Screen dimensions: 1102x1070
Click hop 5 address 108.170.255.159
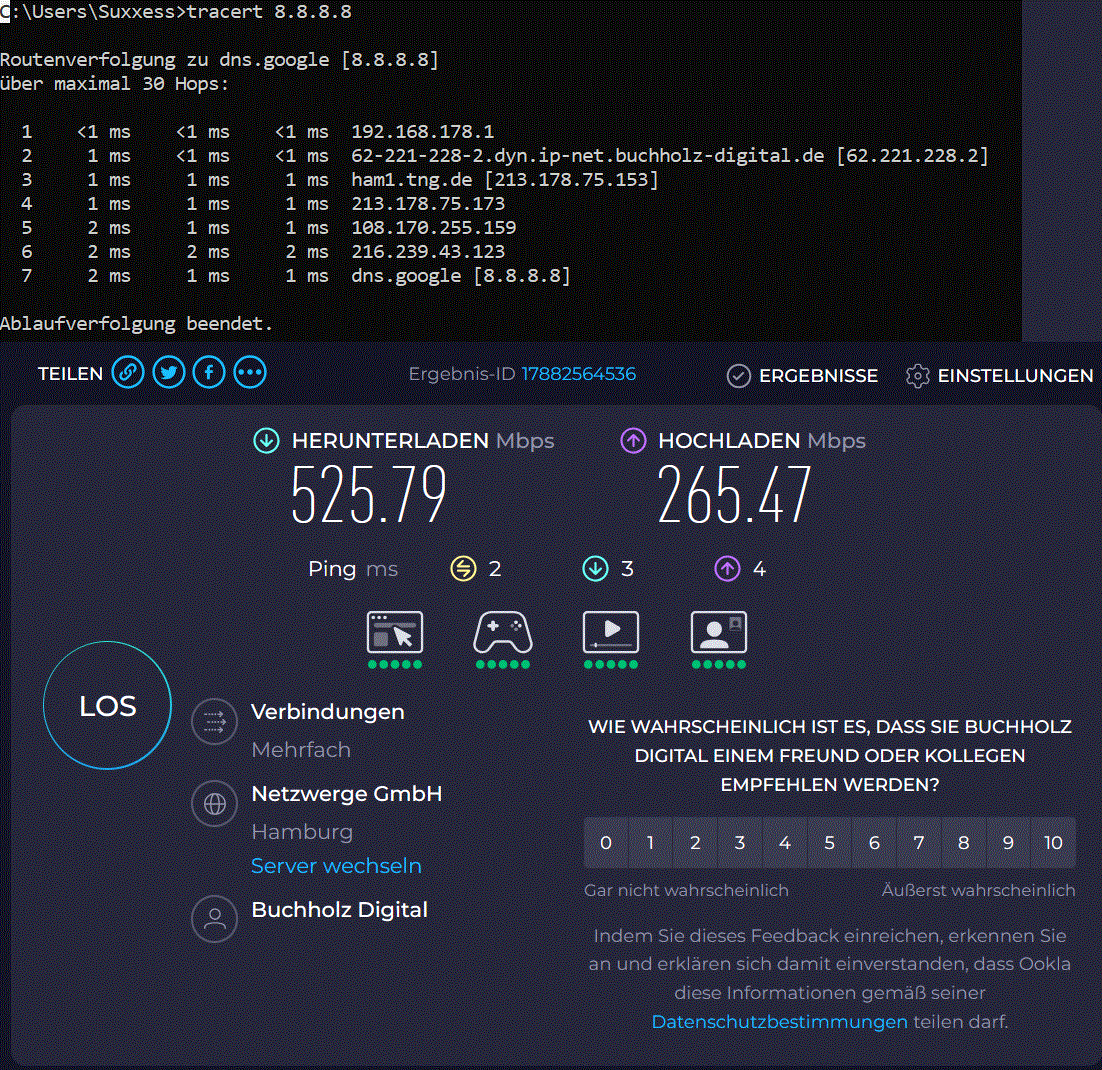tap(434, 227)
